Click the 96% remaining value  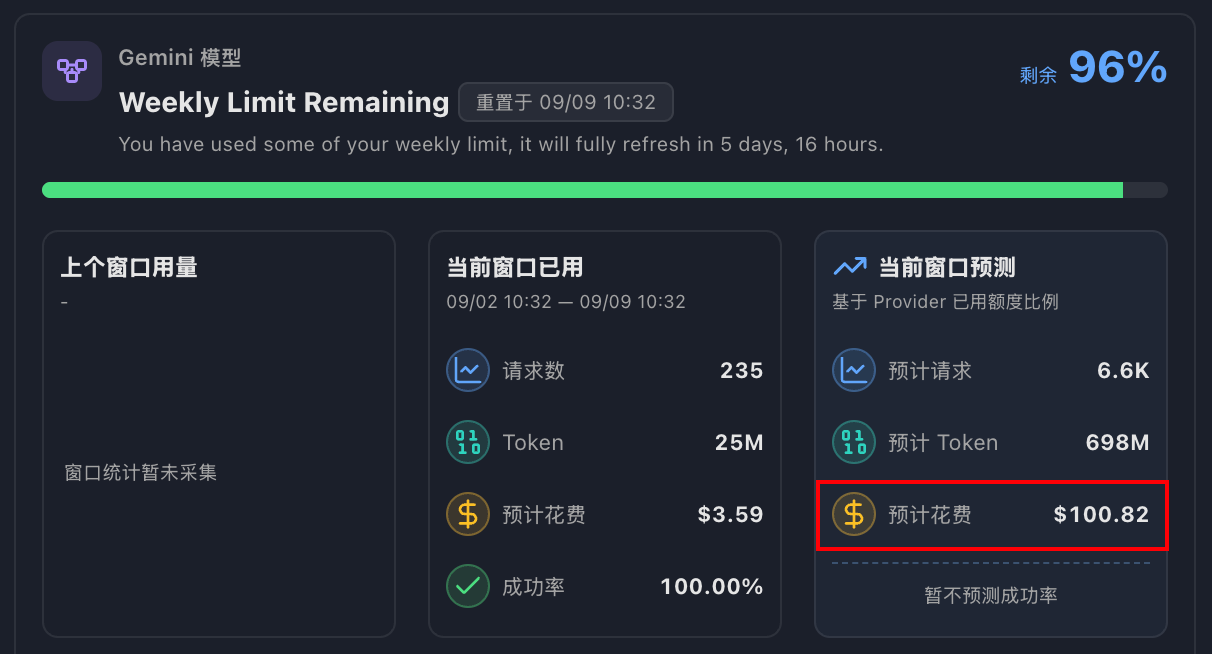pos(1118,68)
